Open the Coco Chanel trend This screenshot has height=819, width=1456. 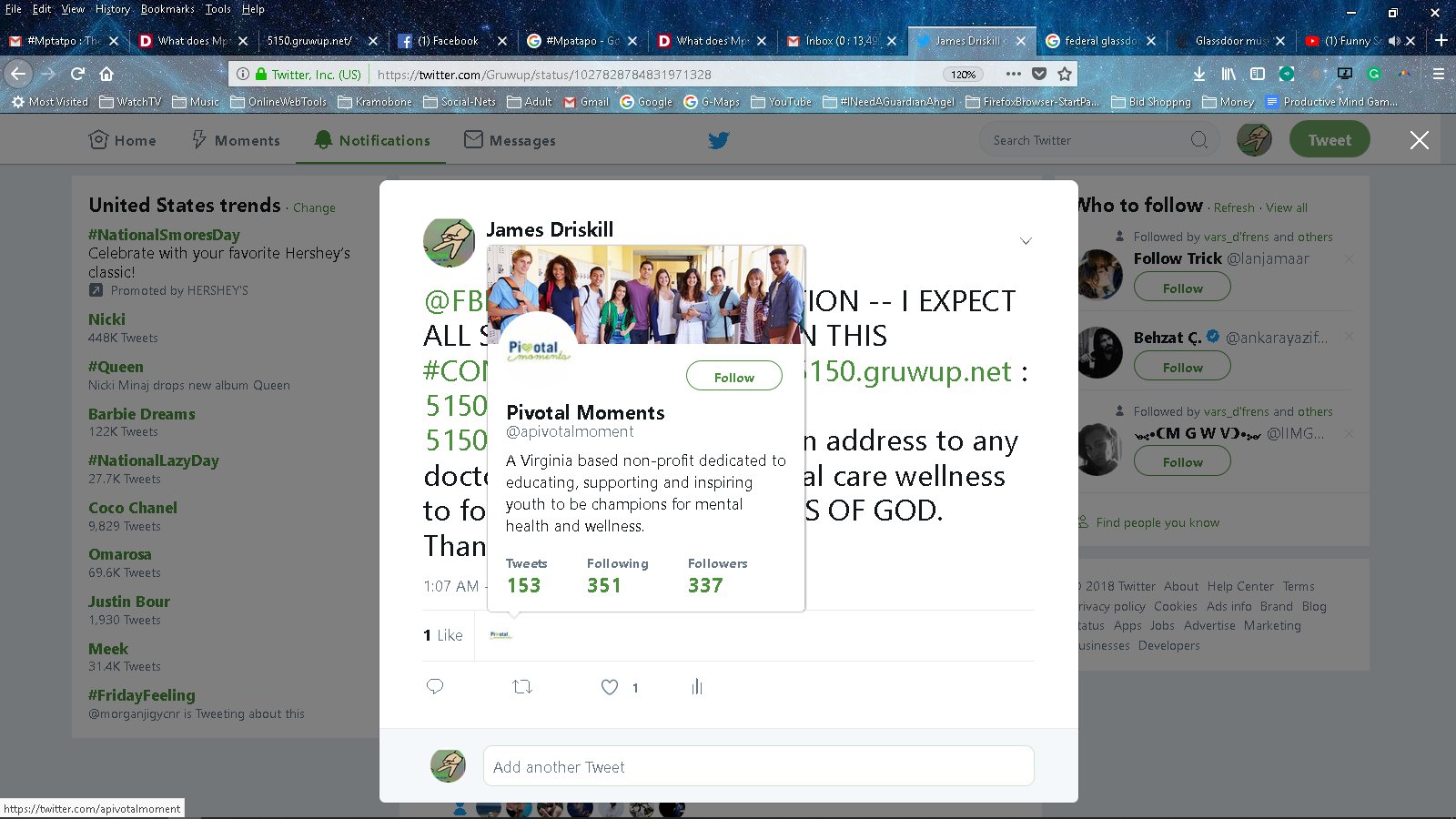[133, 508]
